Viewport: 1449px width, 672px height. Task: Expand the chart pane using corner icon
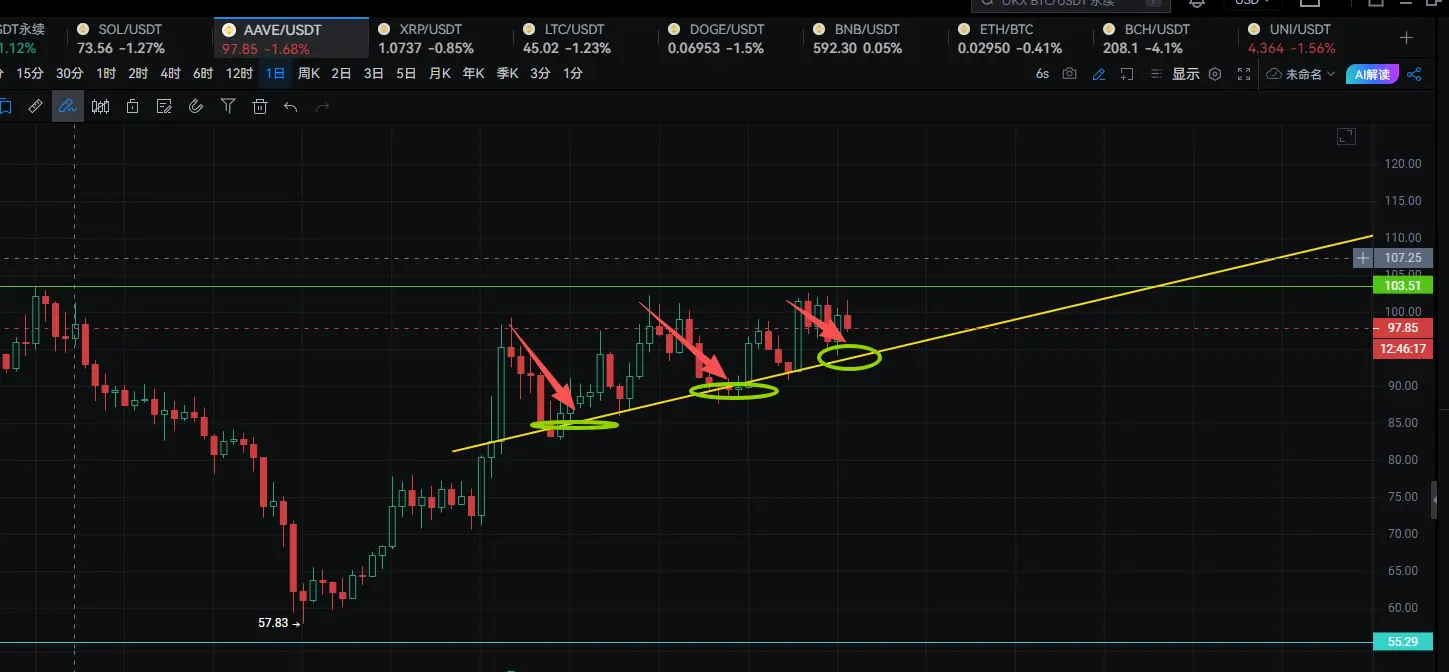pos(1346,136)
